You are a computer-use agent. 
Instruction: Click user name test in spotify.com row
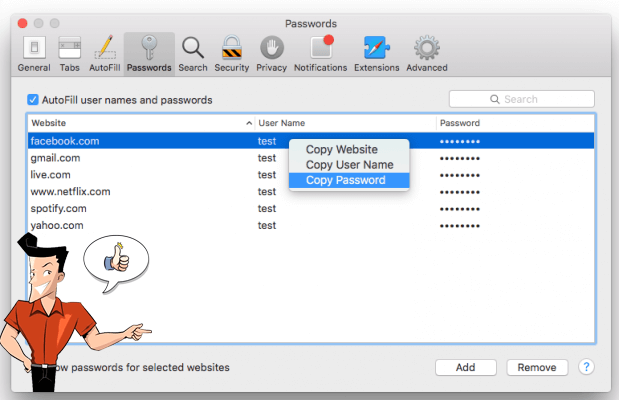pos(267,208)
